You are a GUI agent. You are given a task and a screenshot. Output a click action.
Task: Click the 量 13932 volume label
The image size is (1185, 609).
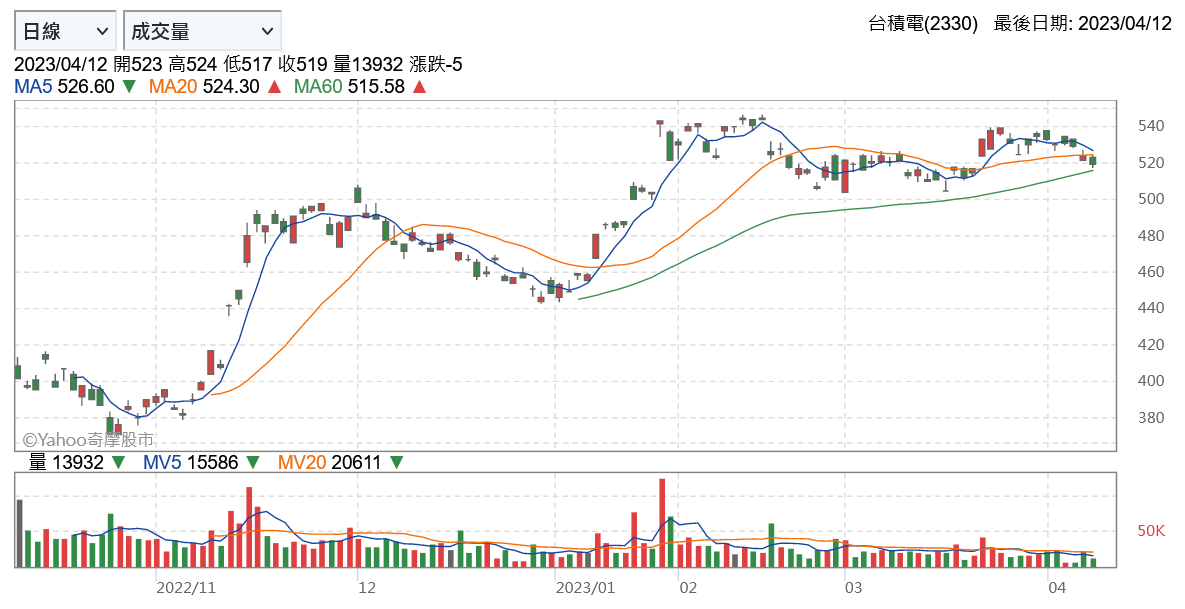(66, 462)
